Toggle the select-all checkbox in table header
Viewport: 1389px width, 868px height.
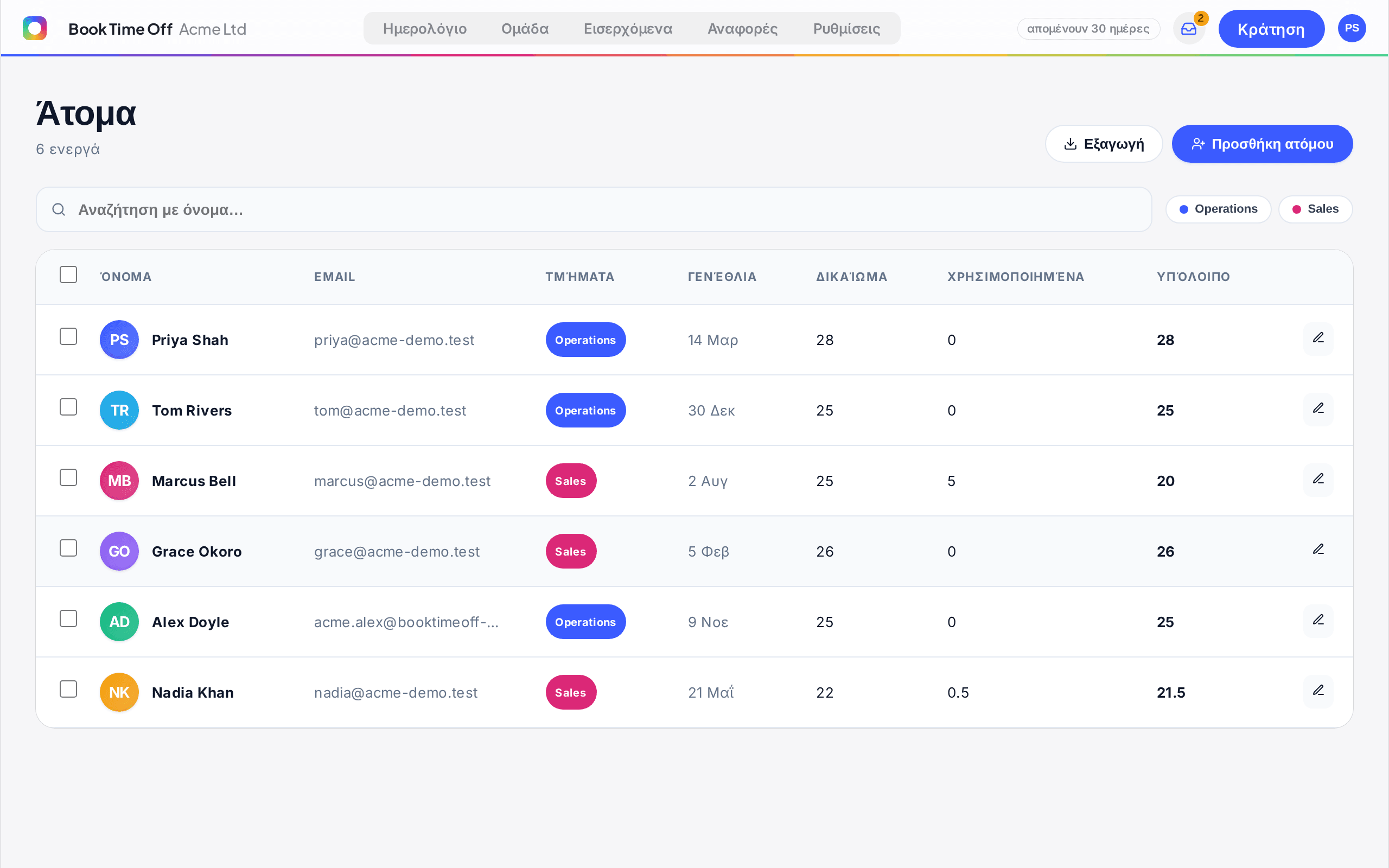68,275
